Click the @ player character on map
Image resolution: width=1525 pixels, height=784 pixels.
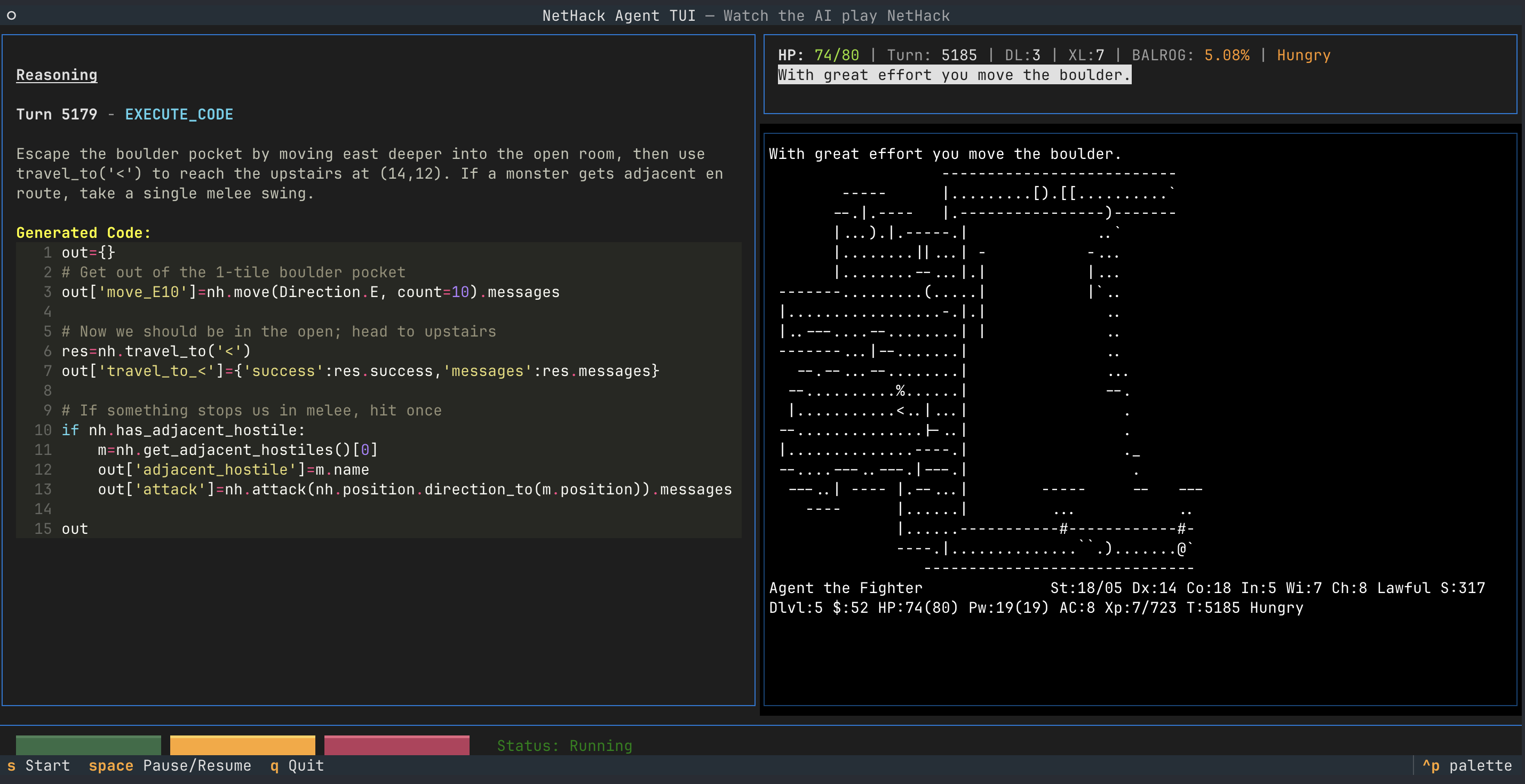(x=1182, y=548)
